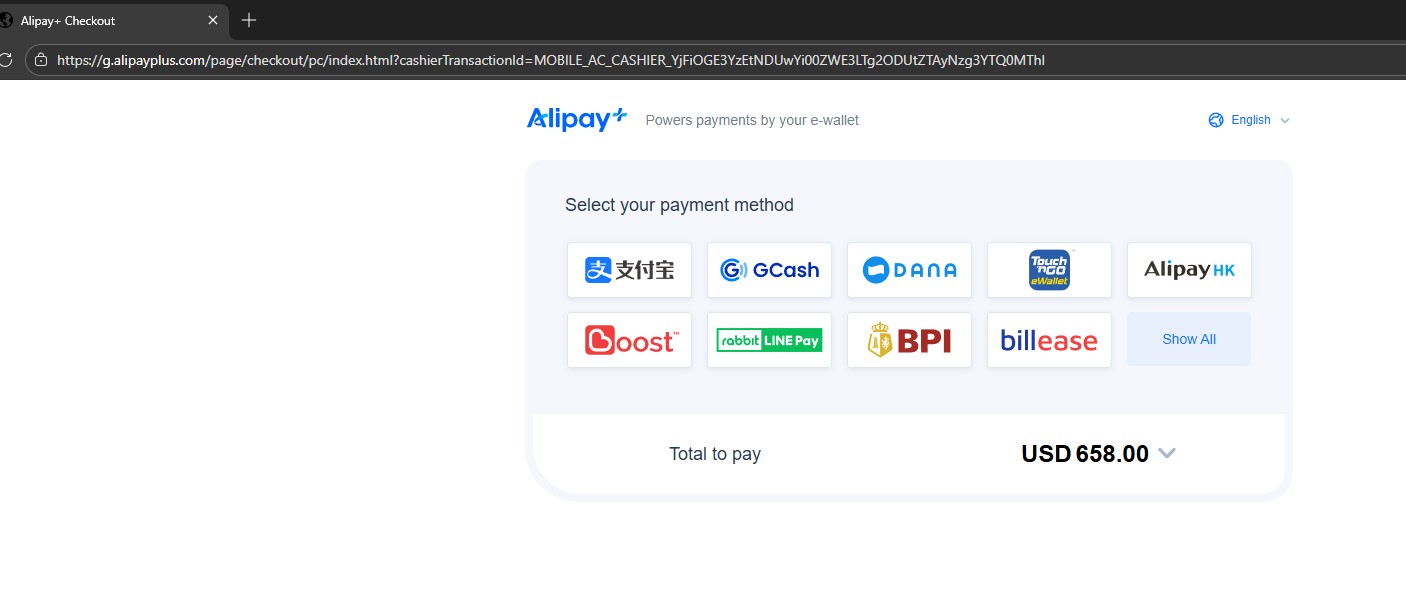The width and height of the screenshot is (1406, 614).
Task: Click the Alipay+ logo
Action: pyautogui.click(x=576, y=119)
